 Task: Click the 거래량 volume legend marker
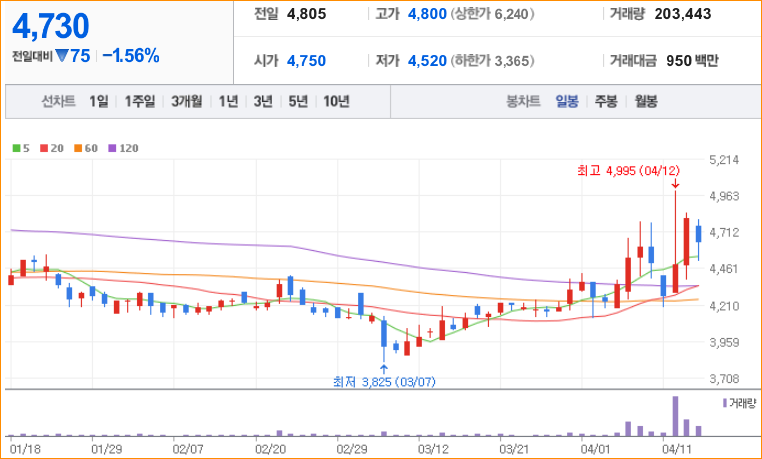(725, 403)
